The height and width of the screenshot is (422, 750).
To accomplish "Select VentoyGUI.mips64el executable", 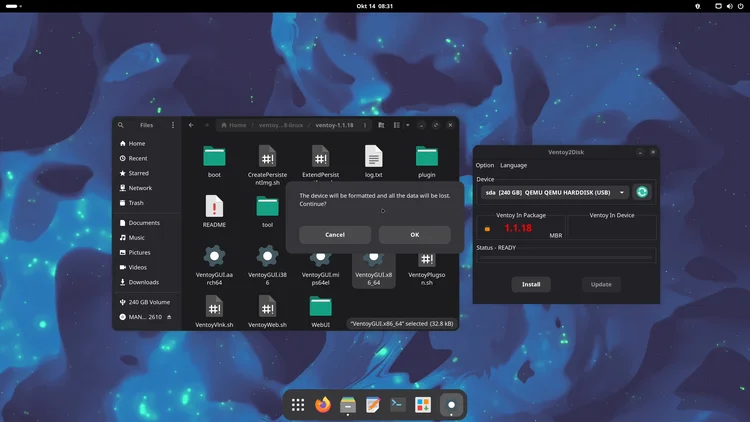I will pos(320,269).
